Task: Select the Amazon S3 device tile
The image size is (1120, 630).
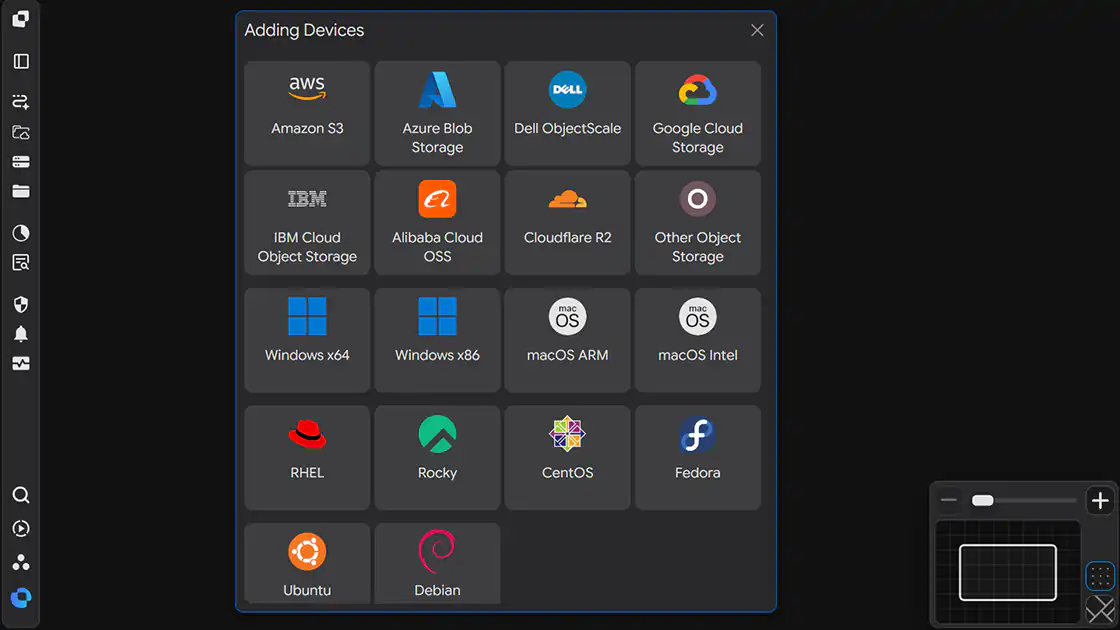Action: point(307,113)
